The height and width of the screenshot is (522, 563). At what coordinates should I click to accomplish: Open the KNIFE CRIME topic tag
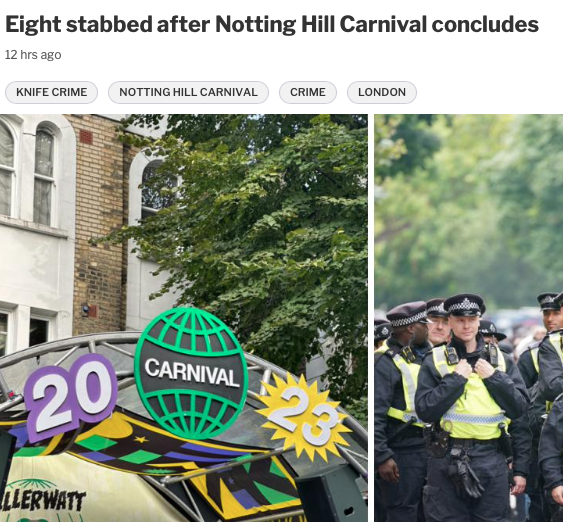51,92
